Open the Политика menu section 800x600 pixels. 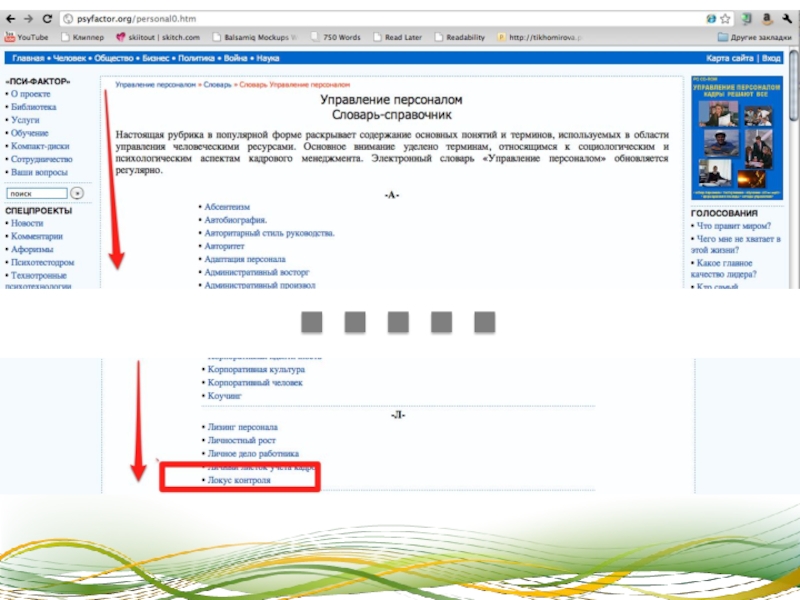point(196,58)
